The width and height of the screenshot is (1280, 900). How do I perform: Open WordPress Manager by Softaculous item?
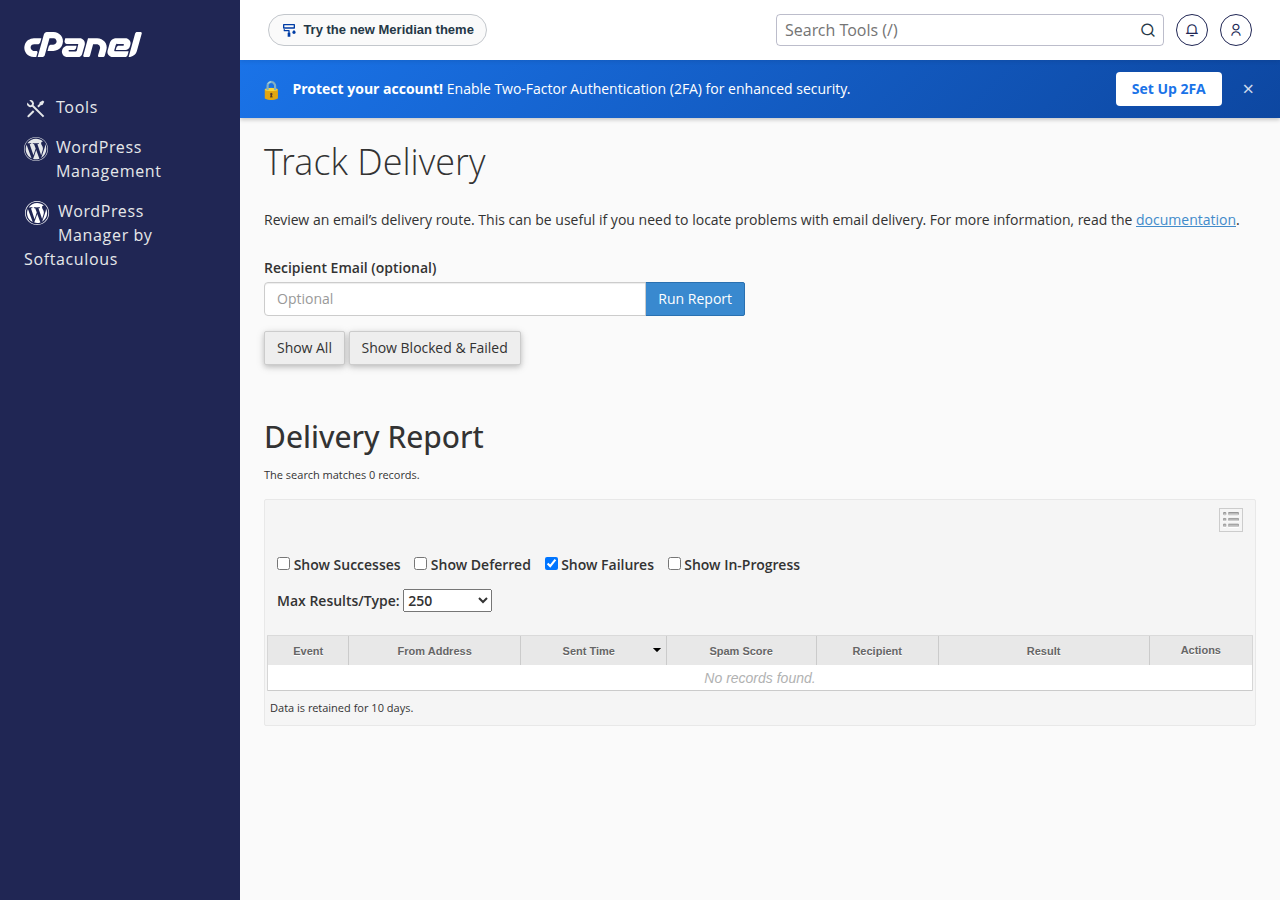click(88, 235)
